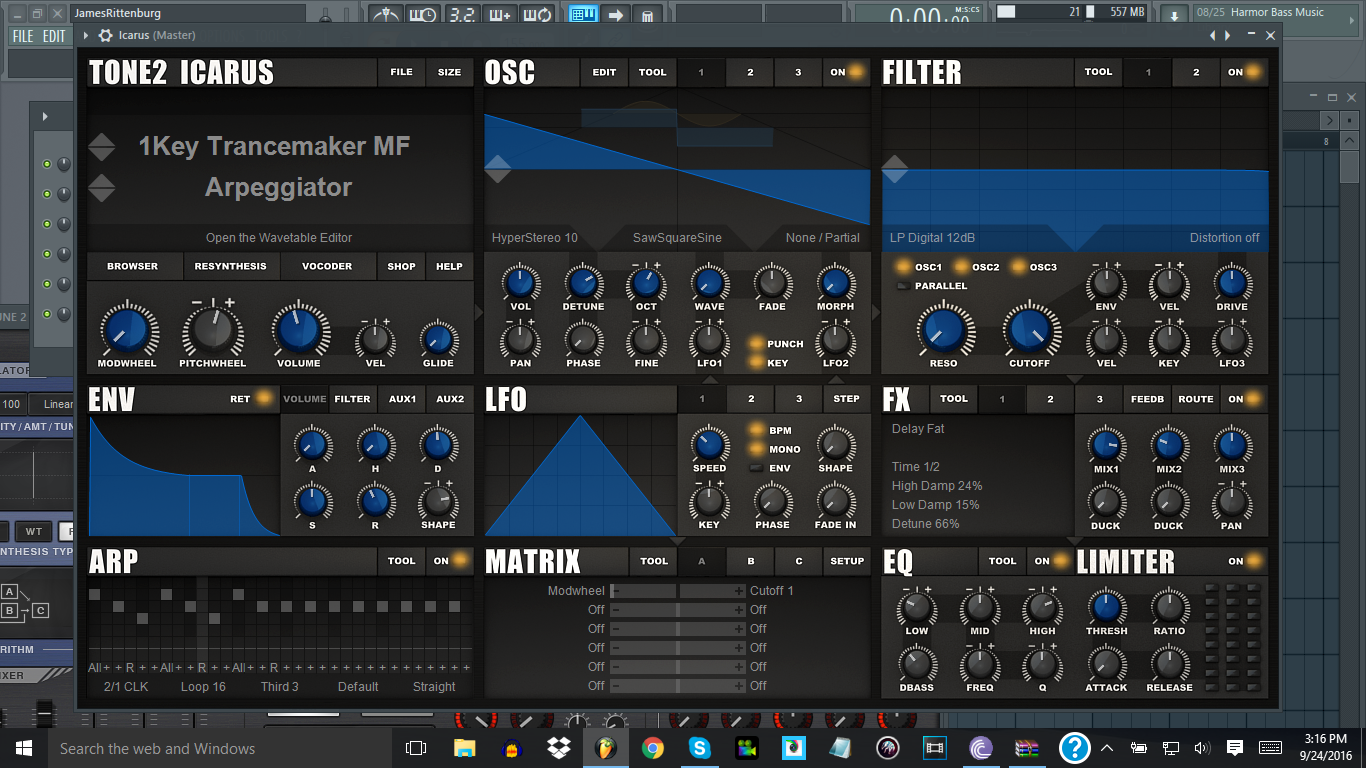Viewport: 1366px width, 768px height.
Task: Switch to the ENV FILTER tab
Action: pos(352,399)
